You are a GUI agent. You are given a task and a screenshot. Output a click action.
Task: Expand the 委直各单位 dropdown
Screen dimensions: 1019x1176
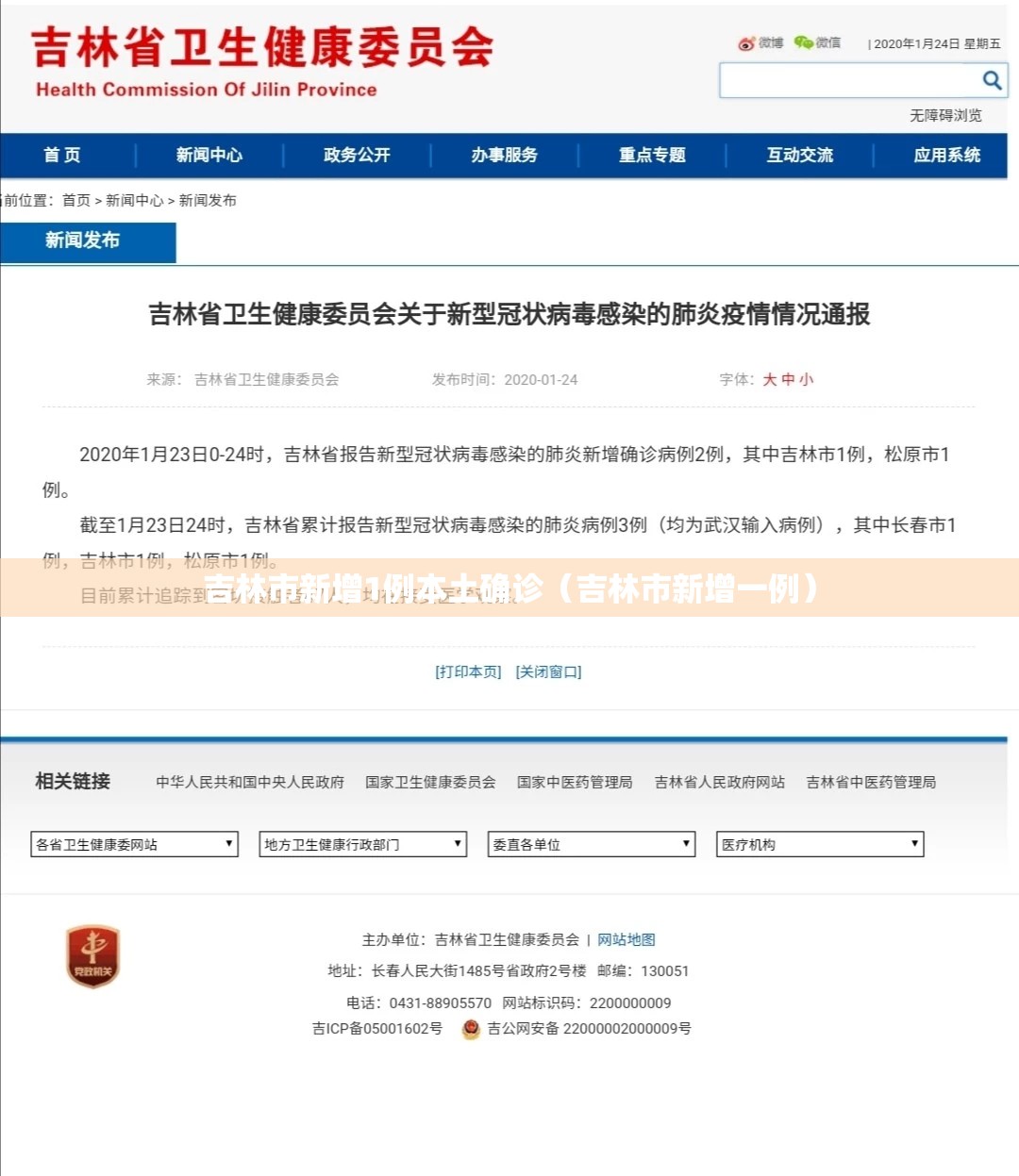click(x=592, y=844)
